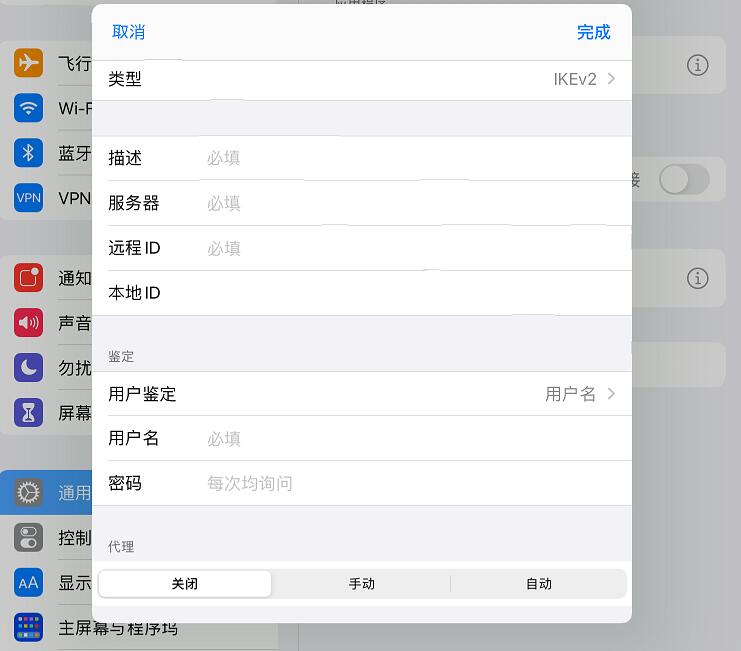Open 用户鉴定 authentication method chooser

pos(362,394)
